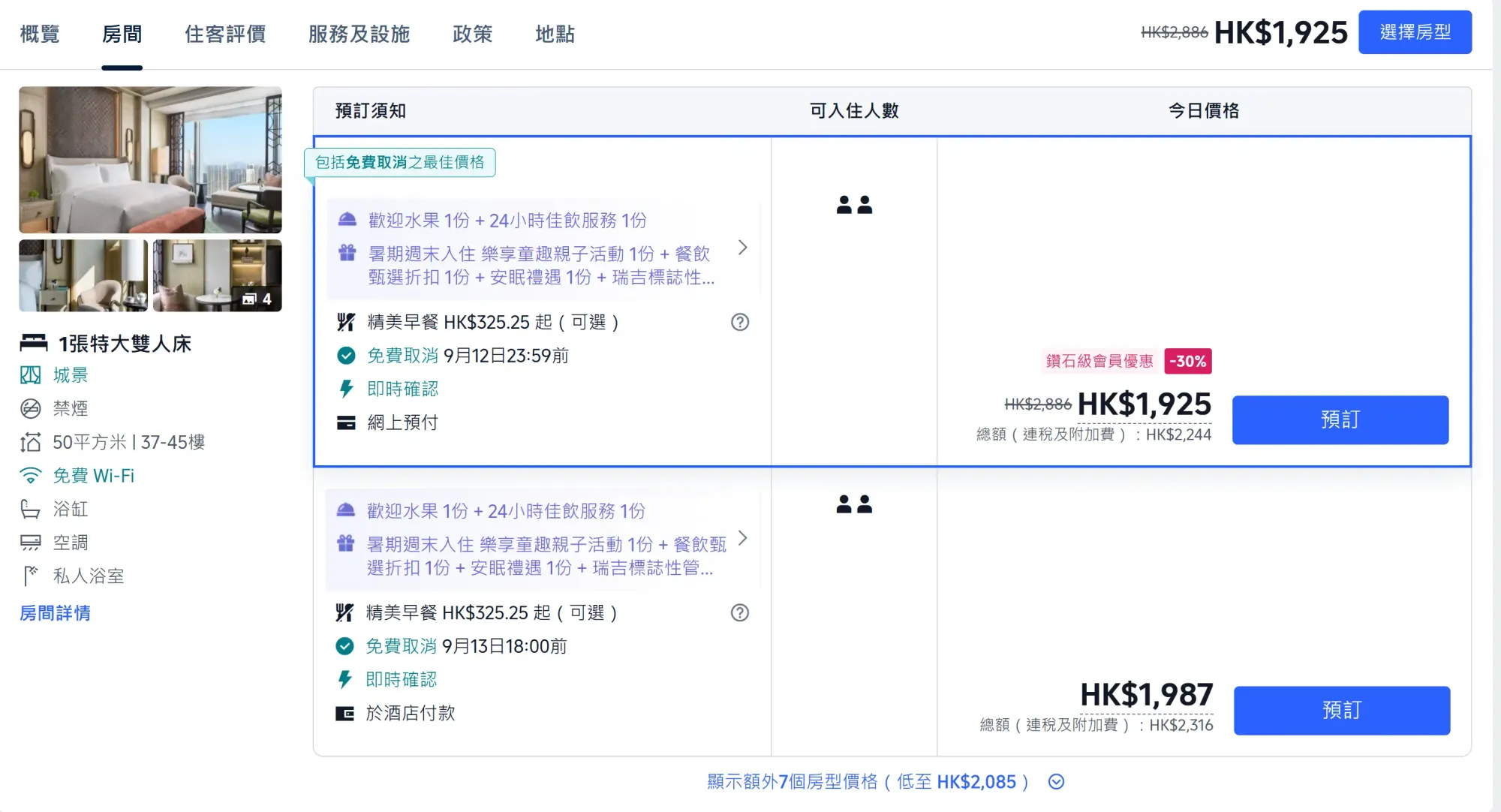Open 房間詳情 room details link
This screenshot has width=1501, height=812.
click(x=55, y=613)
